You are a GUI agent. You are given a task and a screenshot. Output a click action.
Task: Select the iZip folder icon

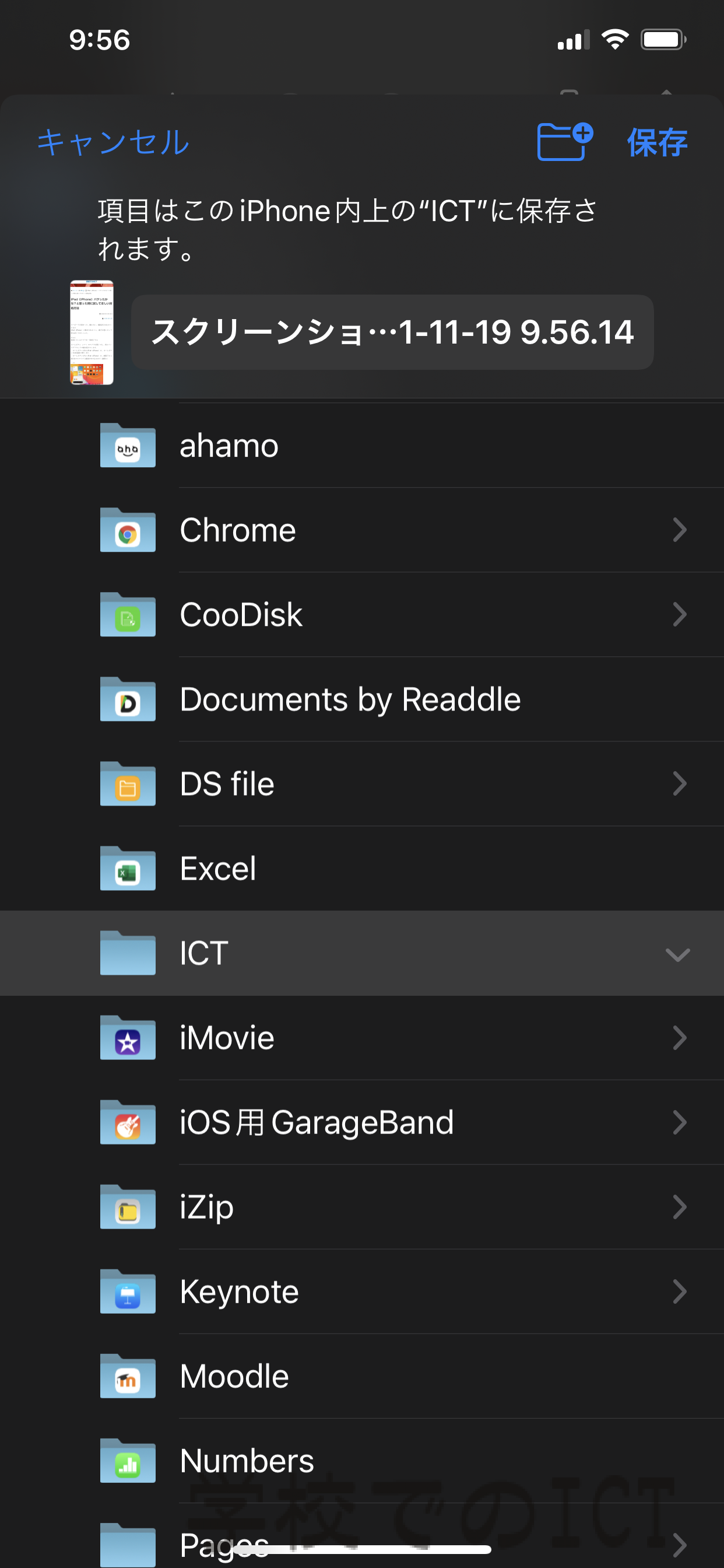(128, 1207)
